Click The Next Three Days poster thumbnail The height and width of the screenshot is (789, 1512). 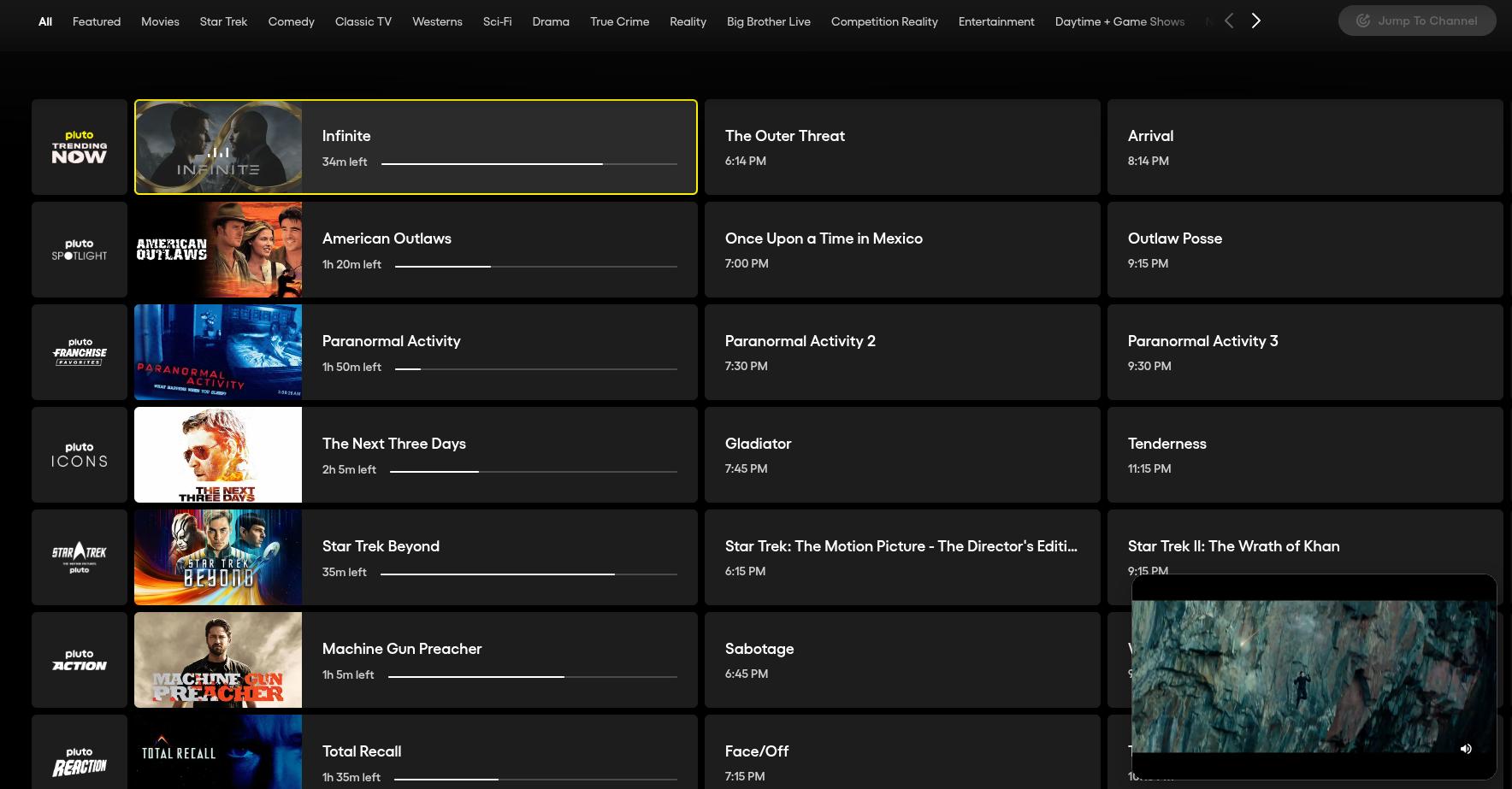218,455
